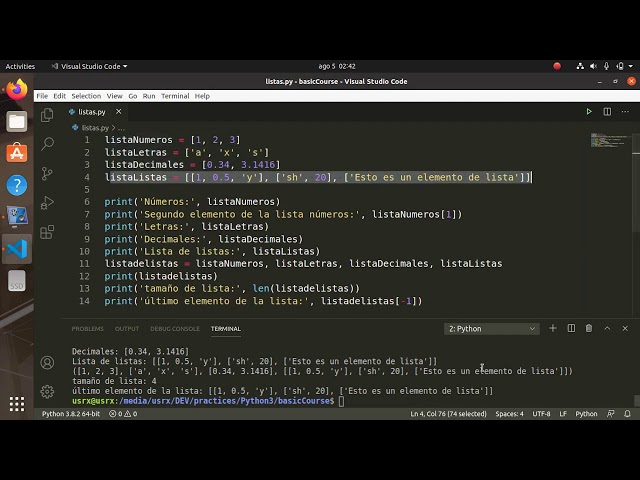Viewport: 640px width, 480px height.
Task: Click 'tamaño de lista: 4' terminal output
Action: click(114, 381)
